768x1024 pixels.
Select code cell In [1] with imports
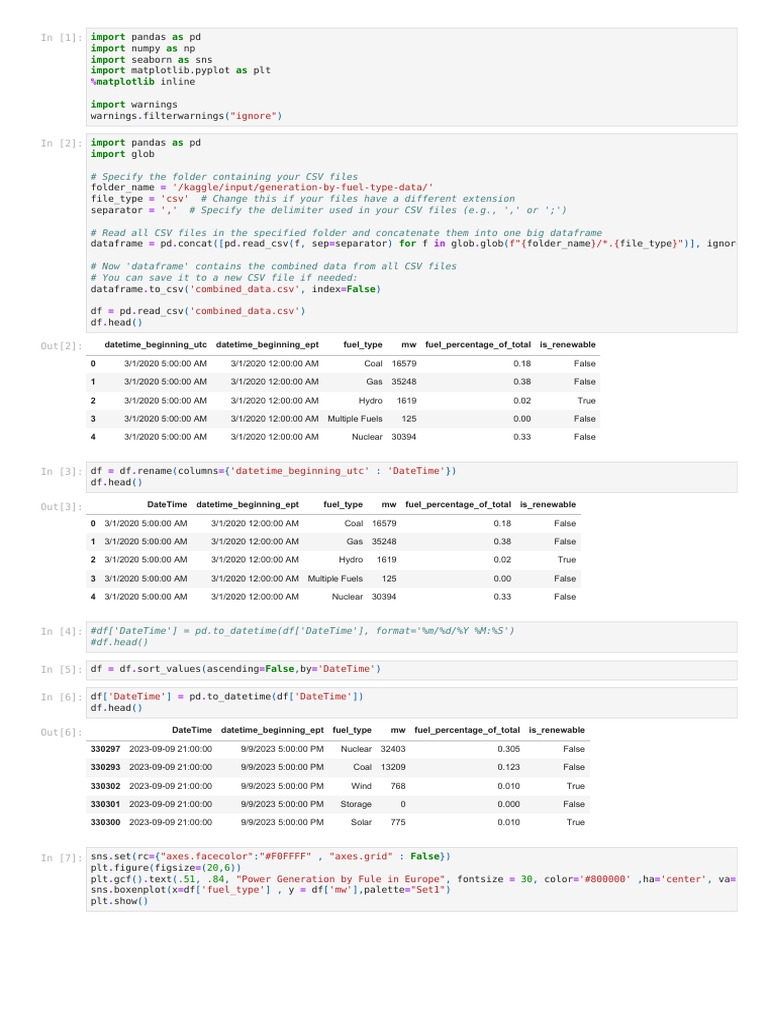[x=411, y=77]
